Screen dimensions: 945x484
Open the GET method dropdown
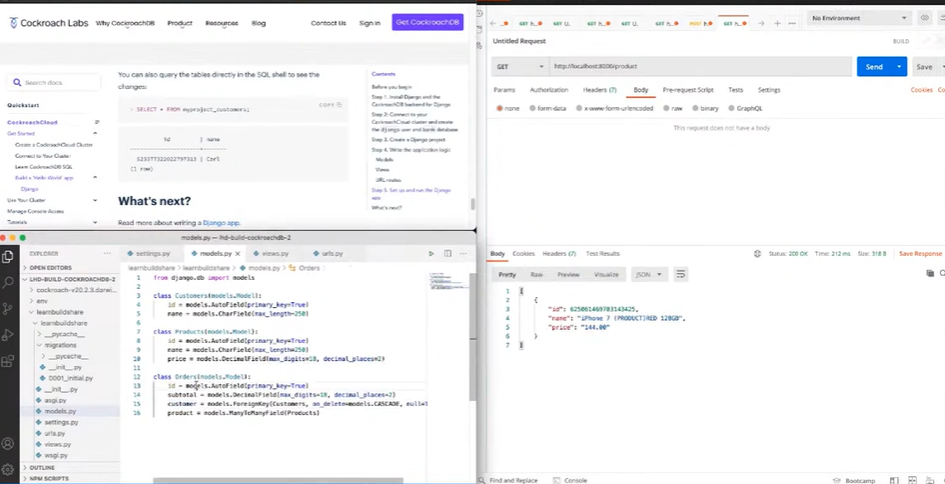(x=520, y=66)
